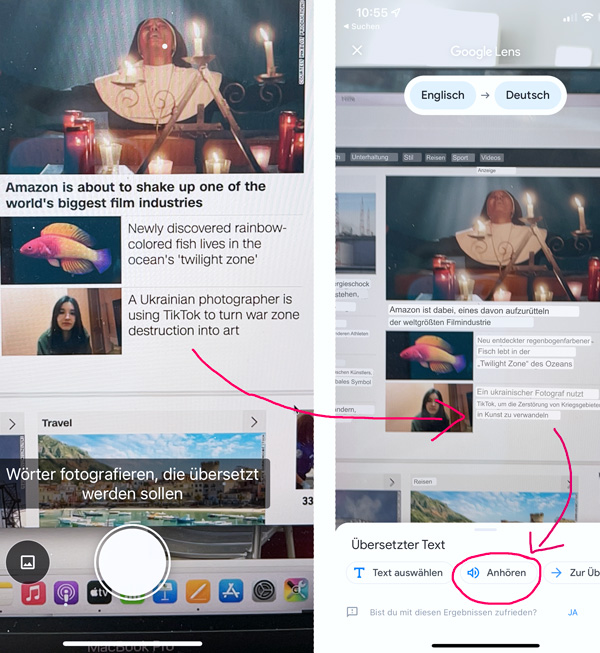Select the Videos tab in translated page
This screenshot has height=653, width=600.
[x=491, y=157]
